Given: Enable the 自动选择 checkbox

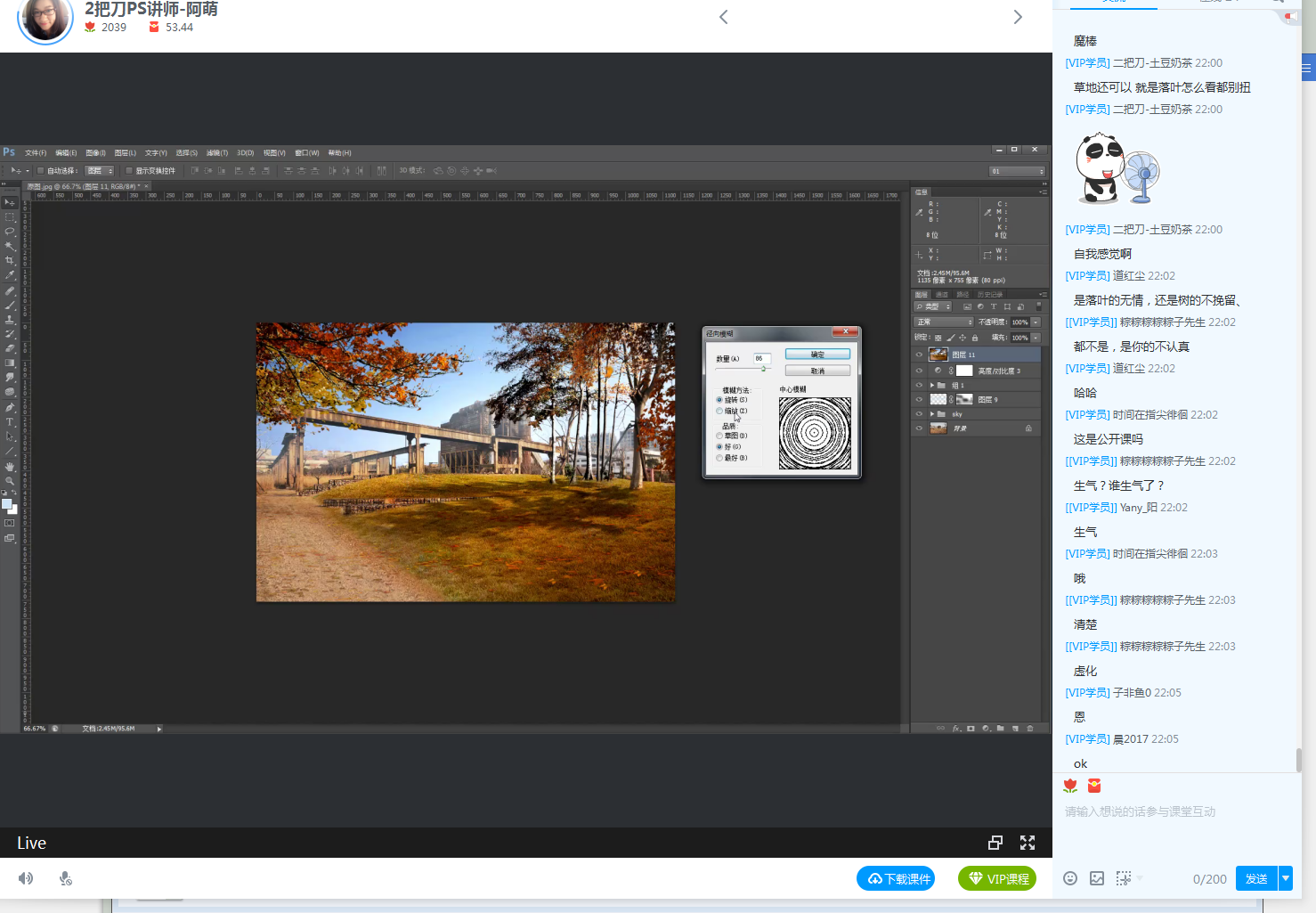Looking at the screenshot, I should 41,170.
